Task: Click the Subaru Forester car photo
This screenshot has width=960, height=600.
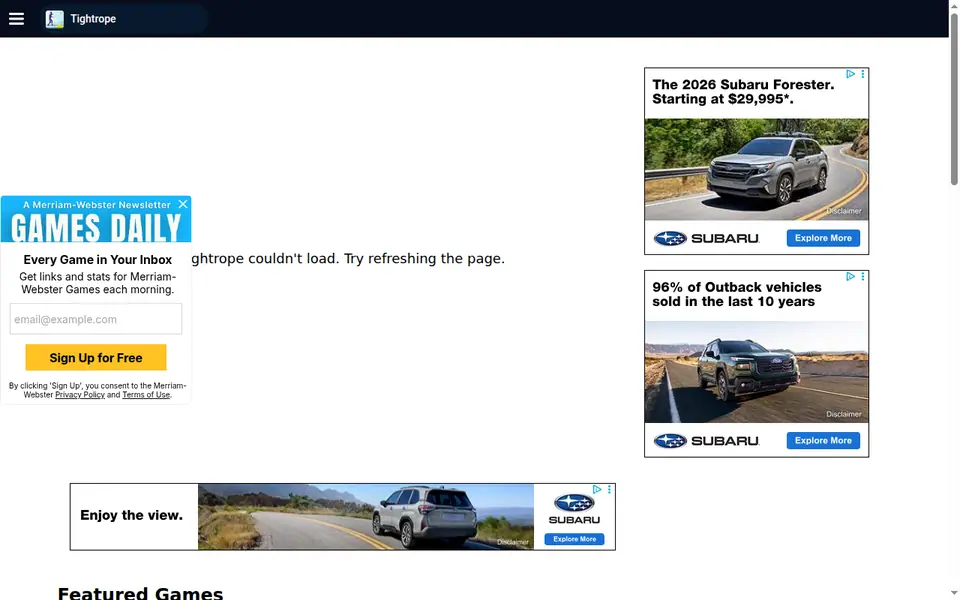Action: 756,169
